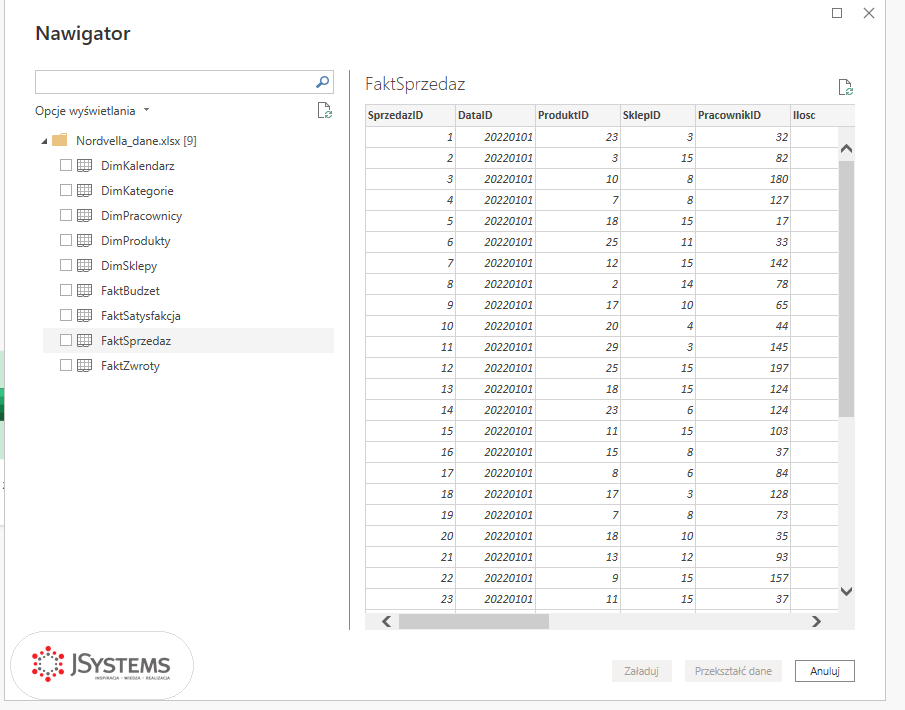Screen dimensions: 905x710
Task: Click the FaktSprzedaz preview title
Action: [x=415, y=84]
